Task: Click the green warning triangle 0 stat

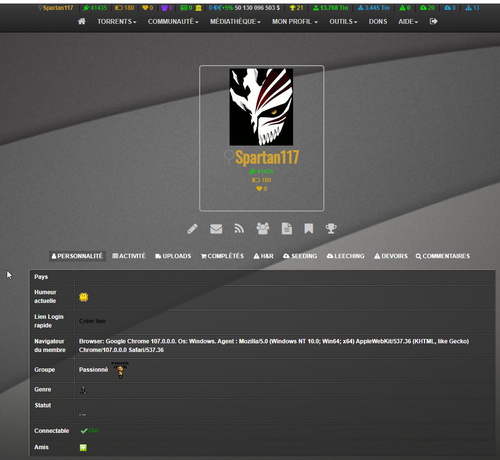Action: (405, 8)
